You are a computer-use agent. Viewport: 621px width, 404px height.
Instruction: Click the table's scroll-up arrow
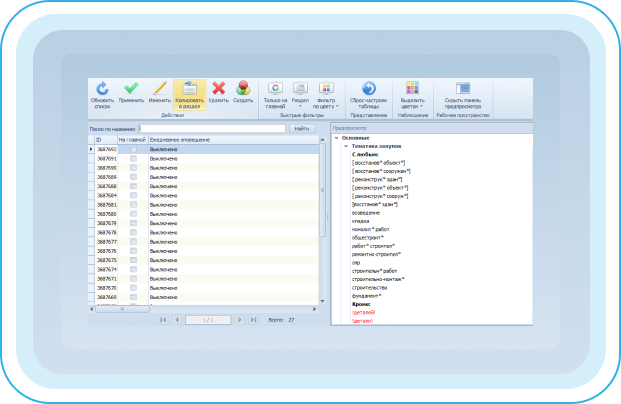(322, 140)
